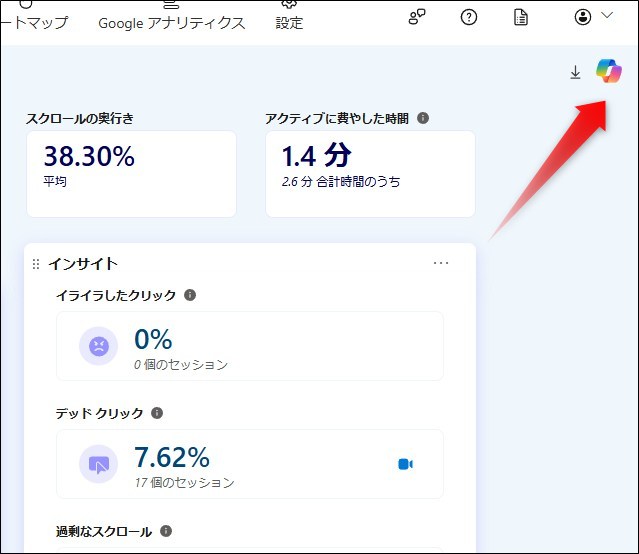Click the 17 個のセッション label
This screenshot has width=639, height=554.
(x=185, y=483)
